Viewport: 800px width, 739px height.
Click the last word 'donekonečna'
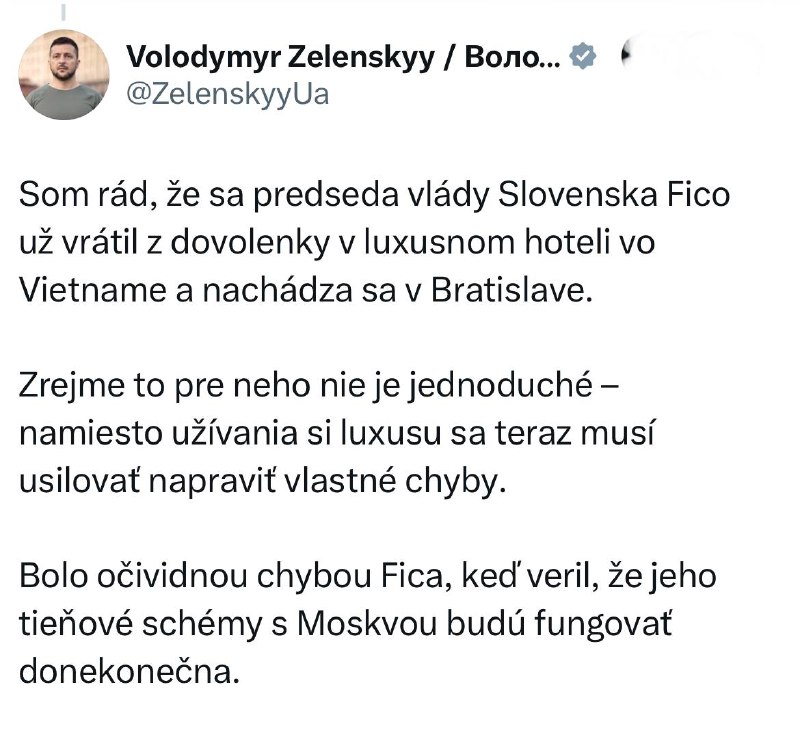[x=129, y=671]
